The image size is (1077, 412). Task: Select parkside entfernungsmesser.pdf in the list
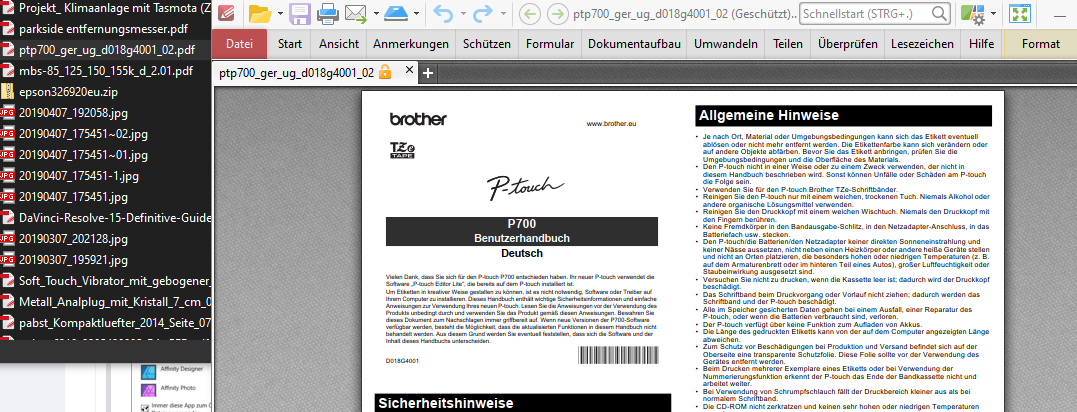[x=106, y=29]
